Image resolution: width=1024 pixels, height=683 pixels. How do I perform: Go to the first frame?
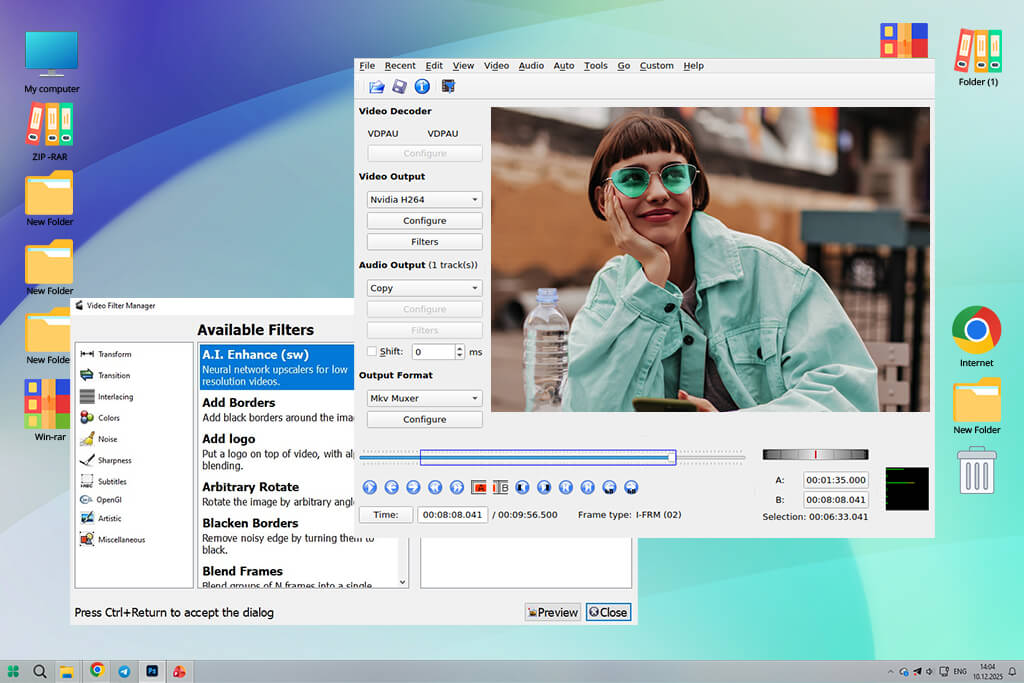tap(566, 487)
